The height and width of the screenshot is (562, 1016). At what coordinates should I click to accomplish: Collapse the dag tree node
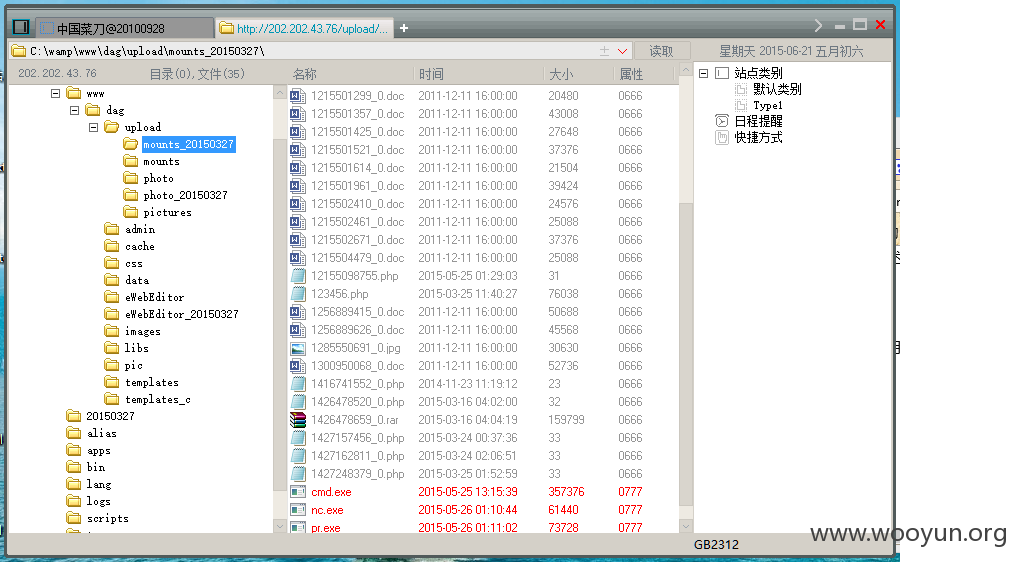(75, 110)
